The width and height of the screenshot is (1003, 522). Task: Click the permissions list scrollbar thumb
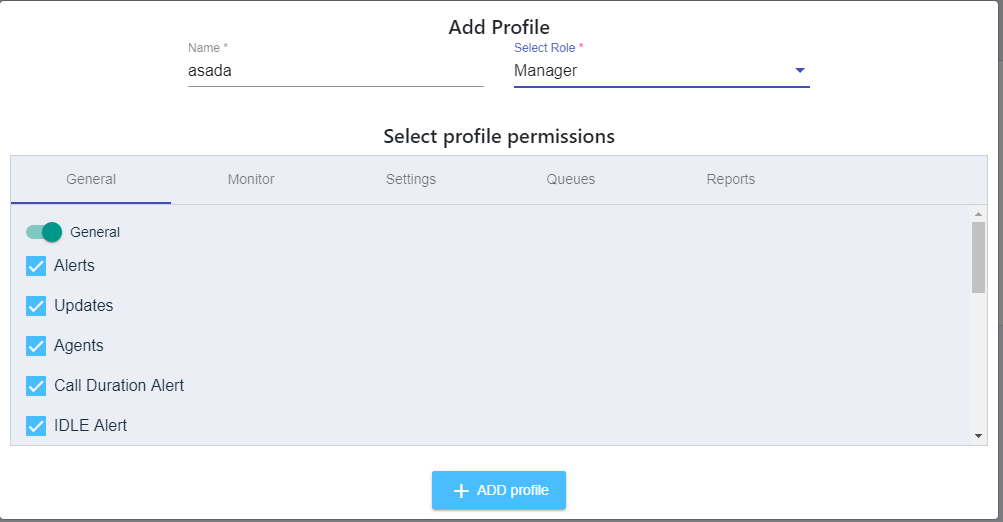point(978,257)
